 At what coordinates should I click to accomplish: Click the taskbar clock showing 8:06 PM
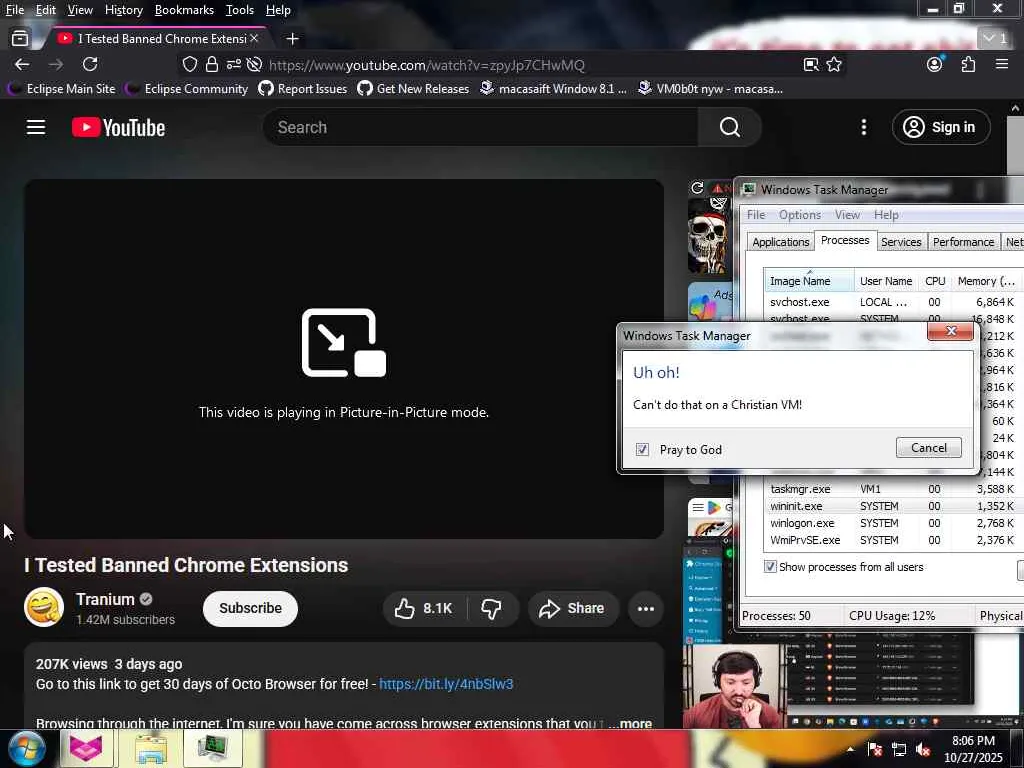[973, 749]
